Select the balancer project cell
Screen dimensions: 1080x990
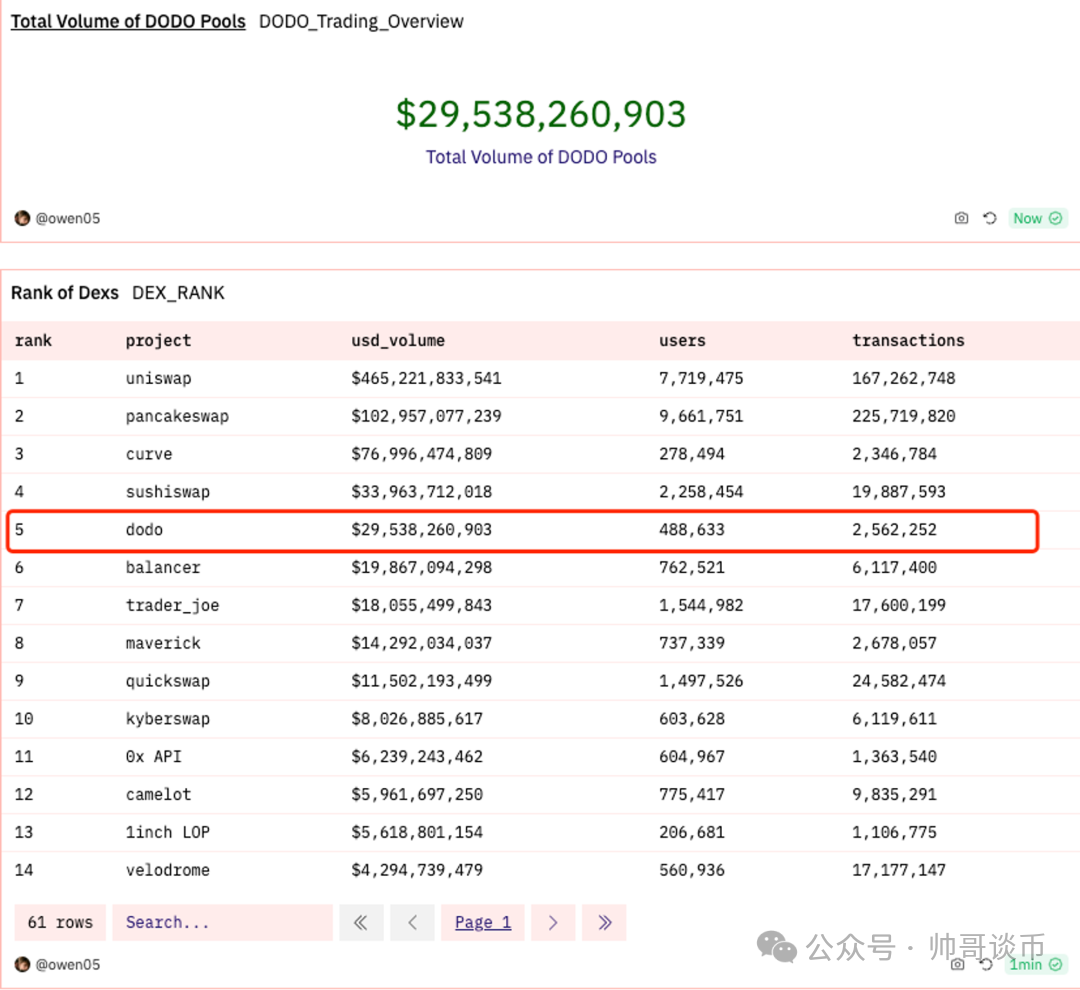click(163, 568)
